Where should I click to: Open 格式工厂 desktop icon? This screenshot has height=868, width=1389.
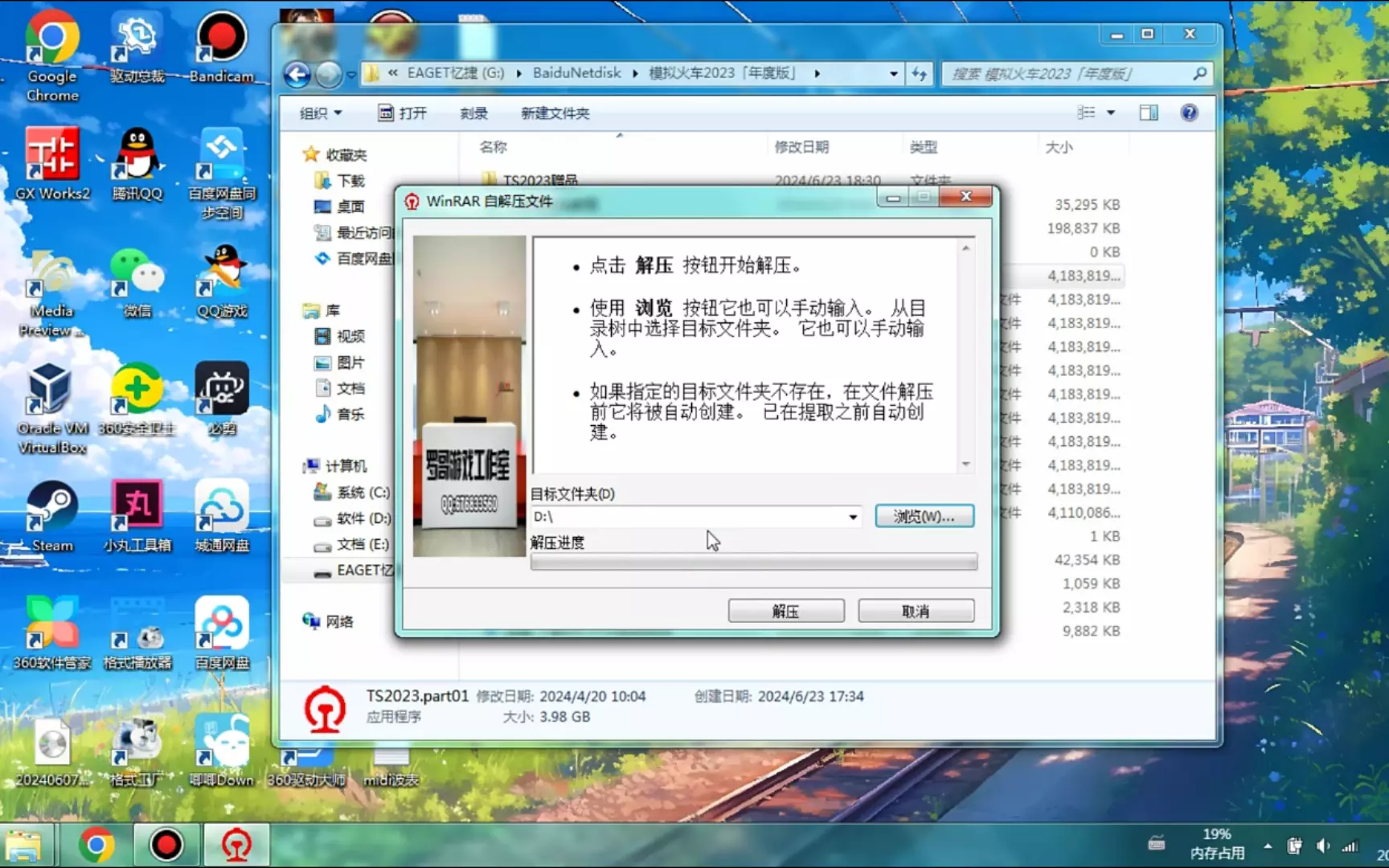(137, 751)
